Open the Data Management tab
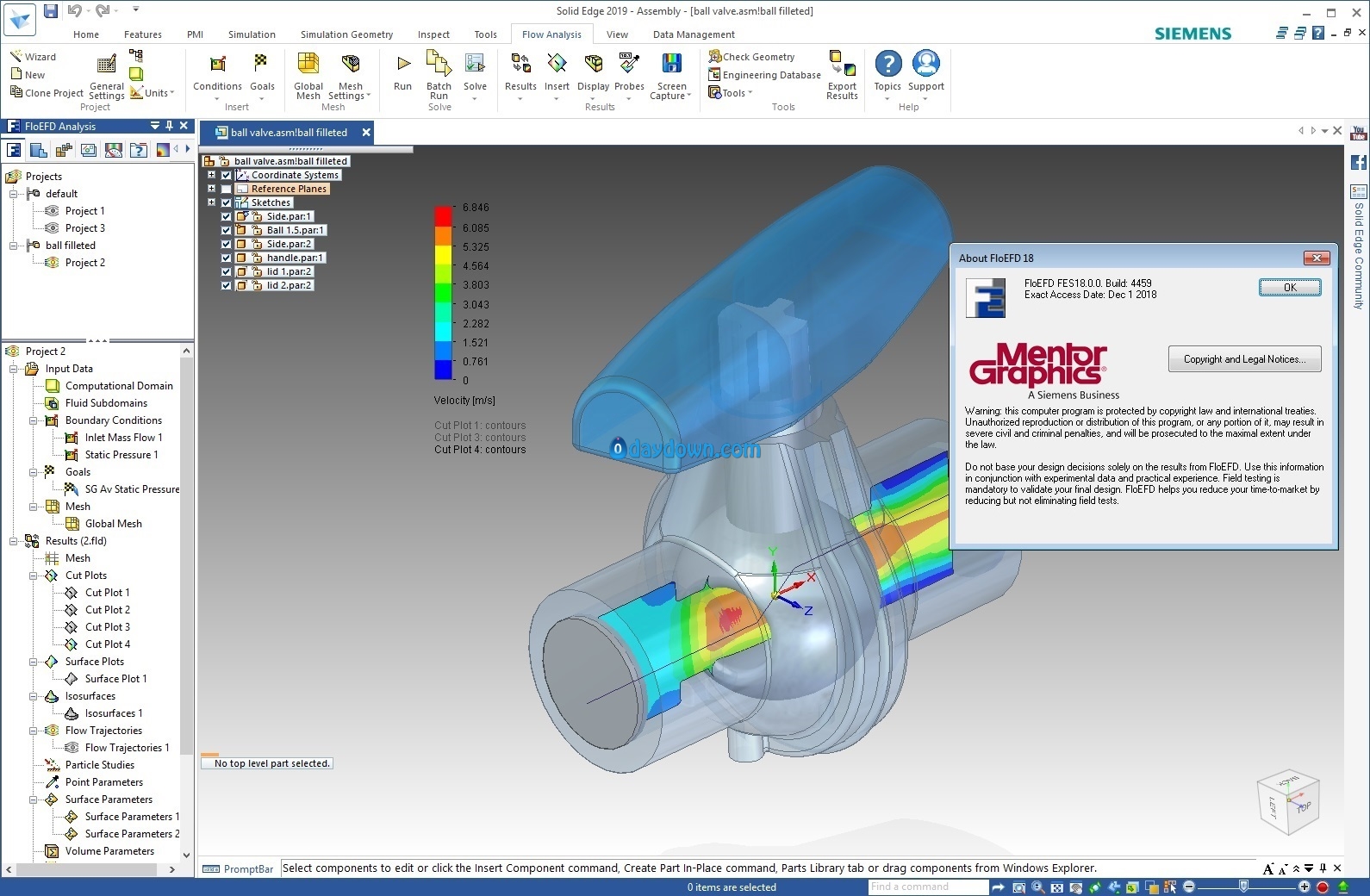The height and width of the screenshot is (896, 1370). pos(694,34)
